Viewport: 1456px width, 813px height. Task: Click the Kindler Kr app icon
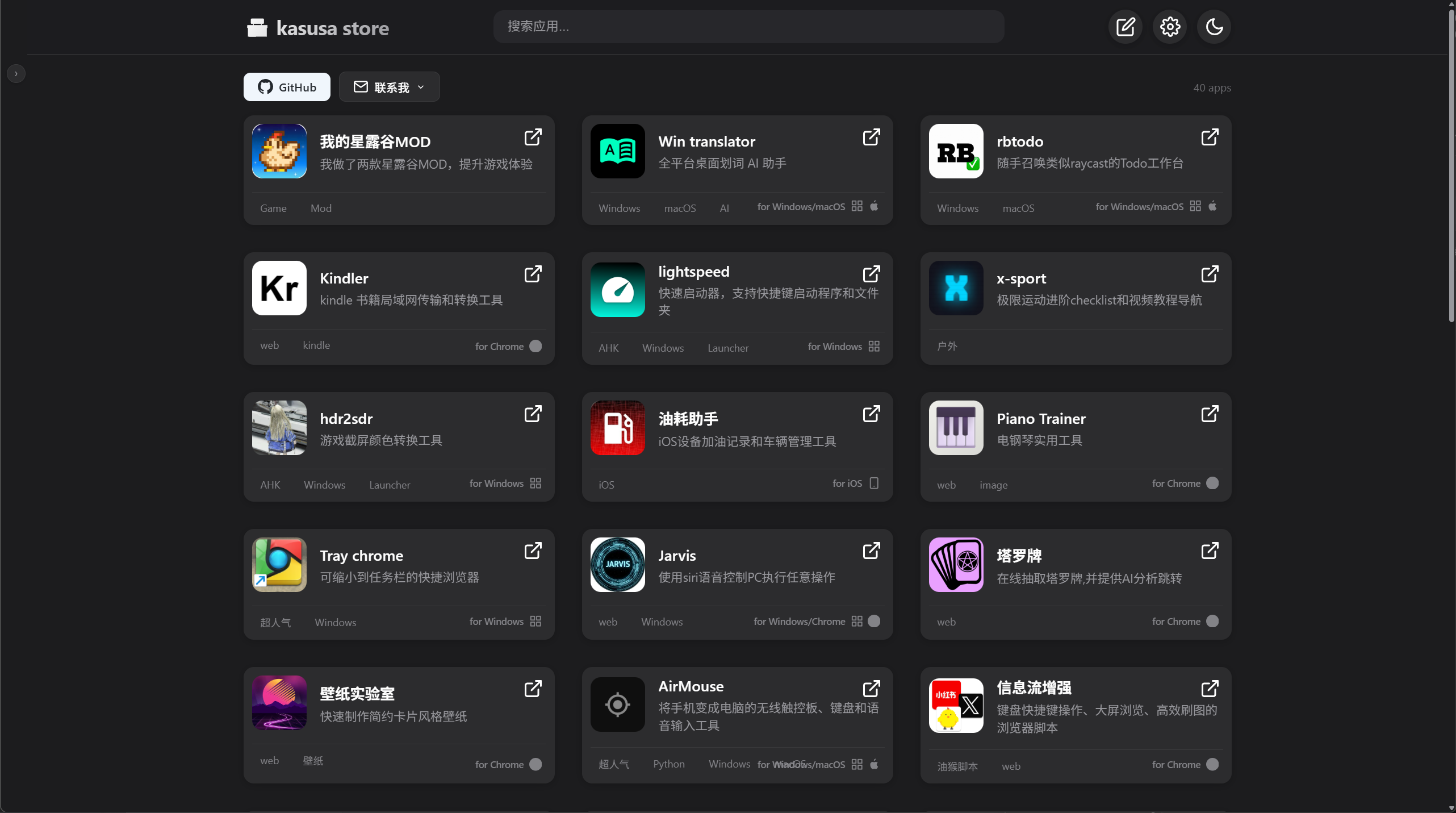pos(279,288)
